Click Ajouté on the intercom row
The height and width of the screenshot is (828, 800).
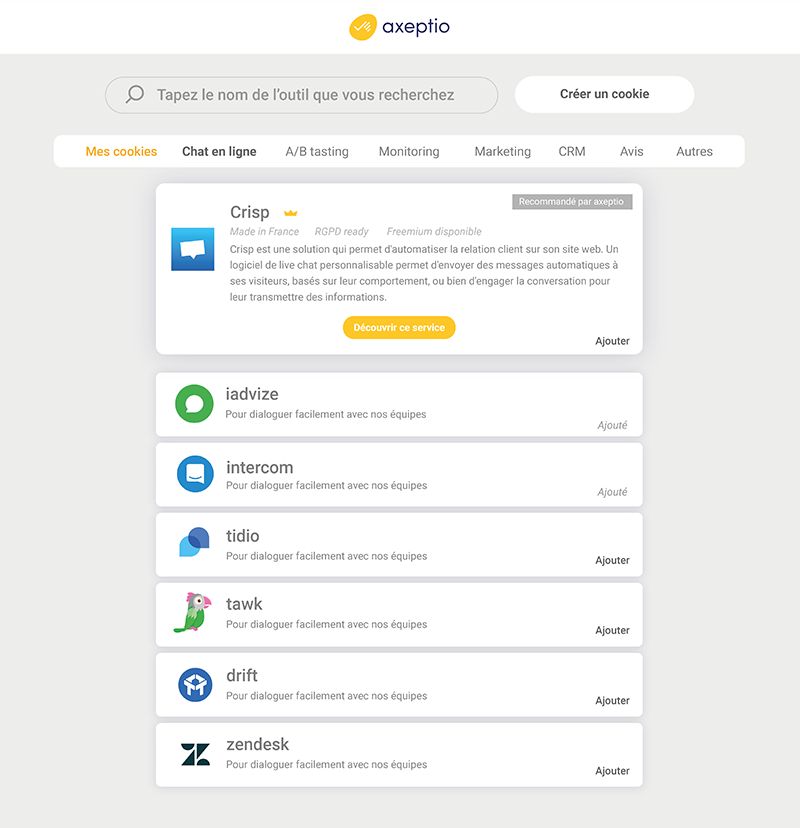pos(612,492)
